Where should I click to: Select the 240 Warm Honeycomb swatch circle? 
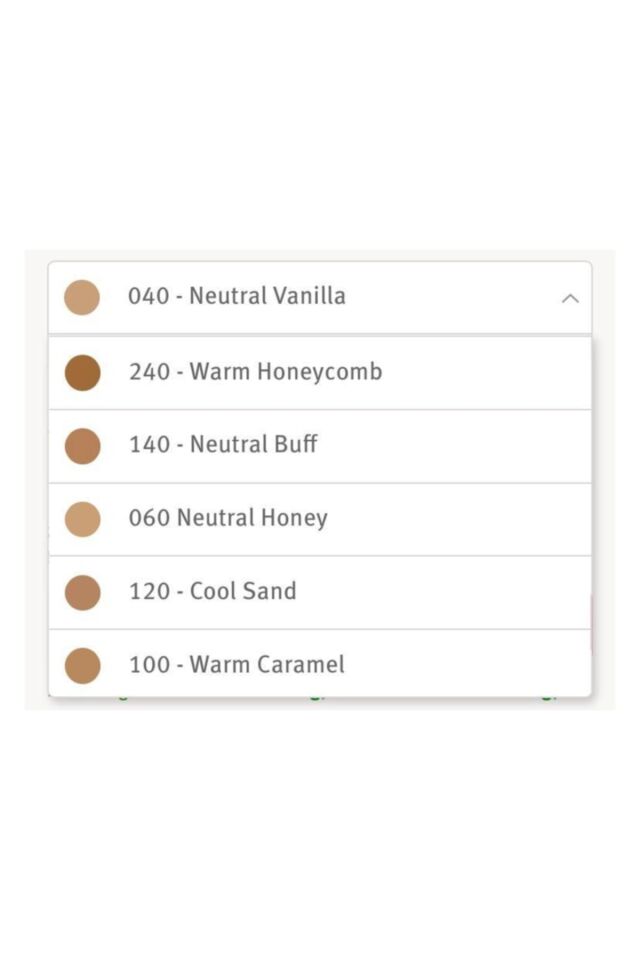click(x=82, y=373)
